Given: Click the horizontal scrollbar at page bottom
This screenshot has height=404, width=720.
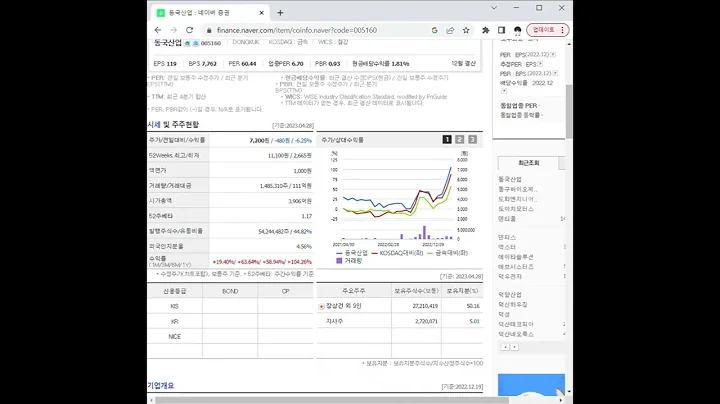Looking at the screenshot, I should click(x=331, y=400).
